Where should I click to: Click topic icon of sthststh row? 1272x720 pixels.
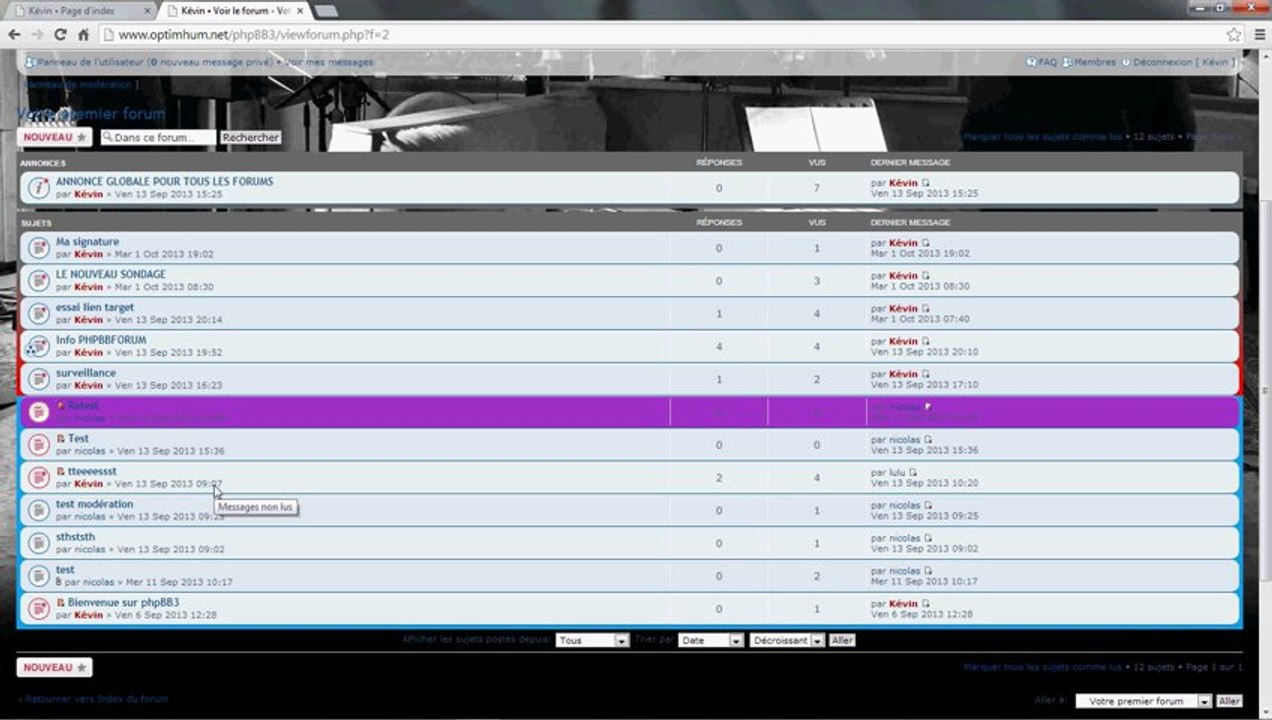click(x=38, y=543)
